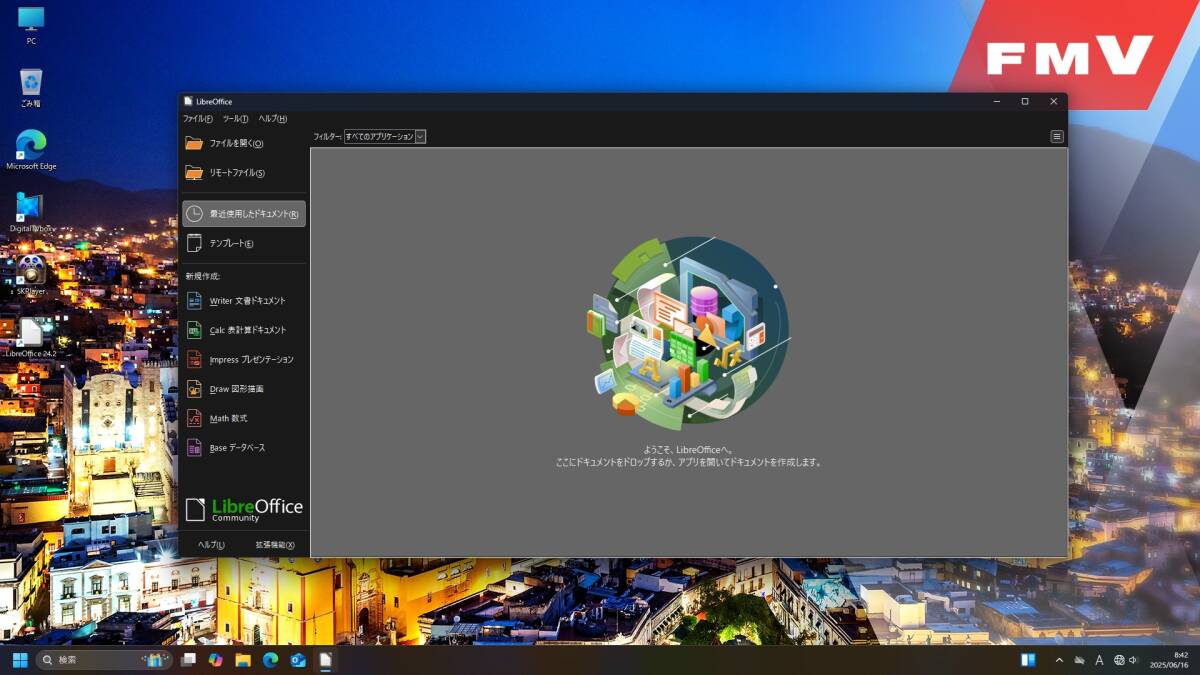Toggle the IME input mode A indicator
1200x675 pixels.
point(1100,660)
